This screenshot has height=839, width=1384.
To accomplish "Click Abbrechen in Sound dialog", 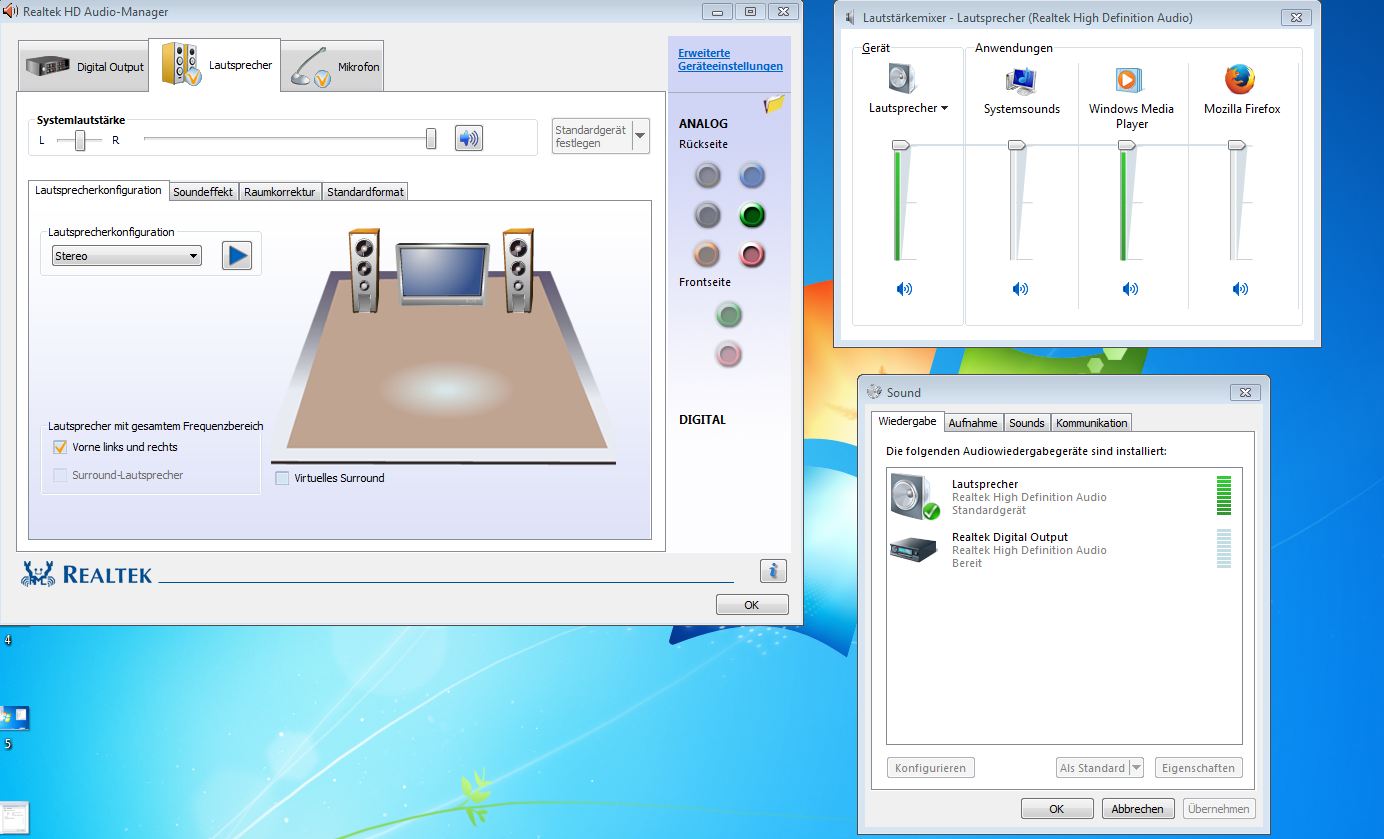I will point(1138,809).
